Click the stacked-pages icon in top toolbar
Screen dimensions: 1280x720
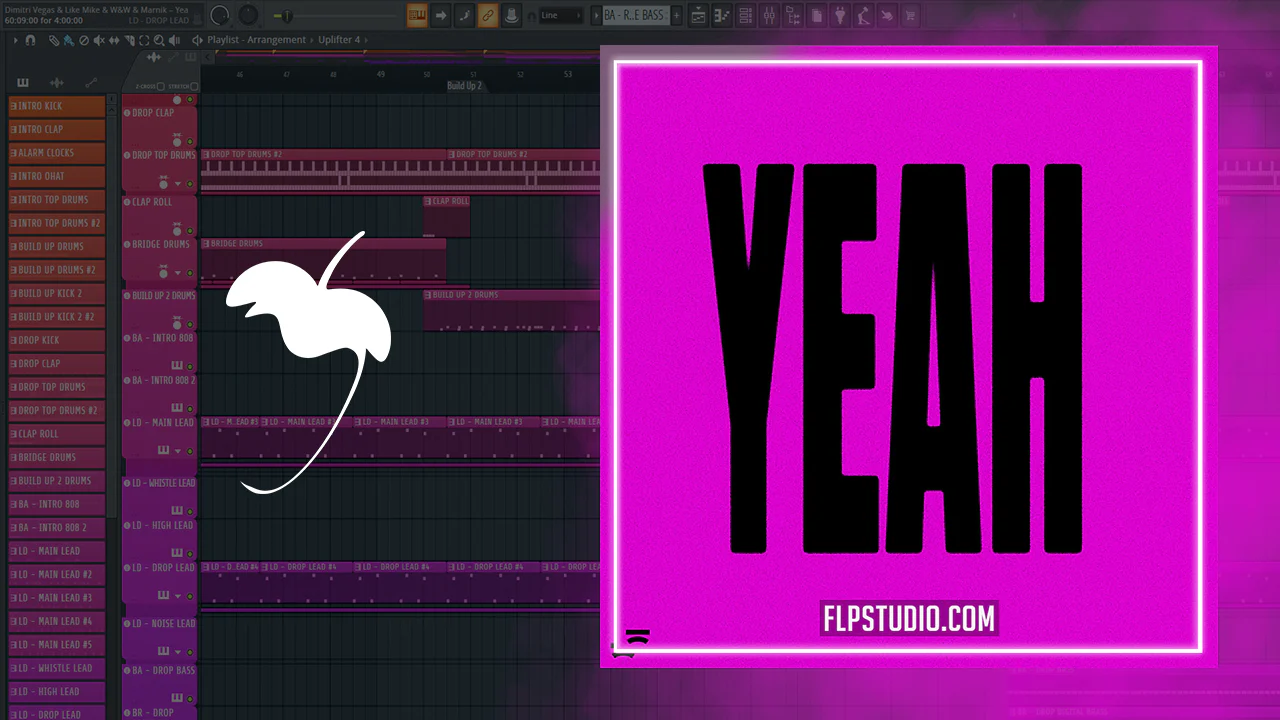(x=816, y=15)
